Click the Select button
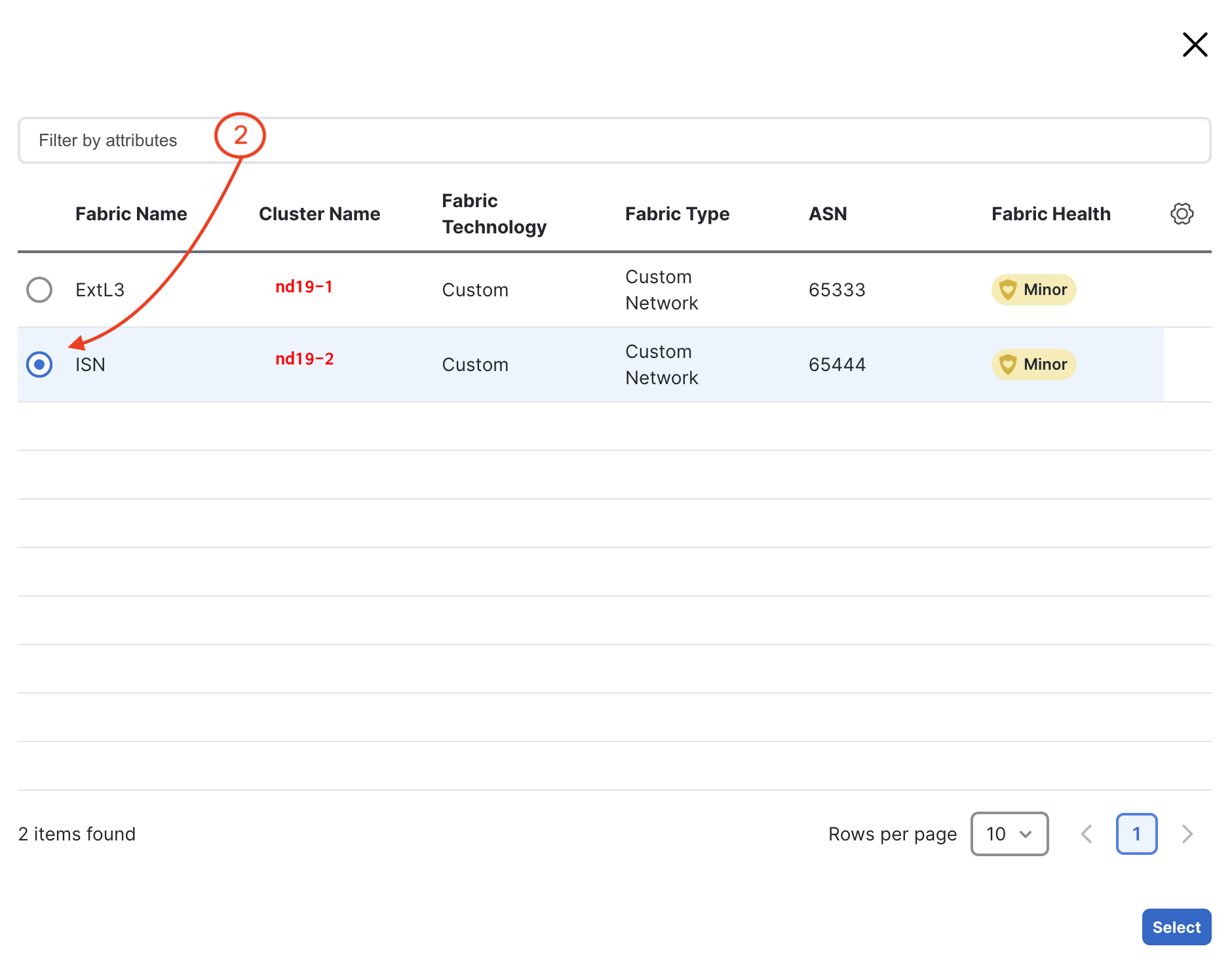This screenshot has height=965, width=1232. pyautogui.click(x=1176, y=927)
